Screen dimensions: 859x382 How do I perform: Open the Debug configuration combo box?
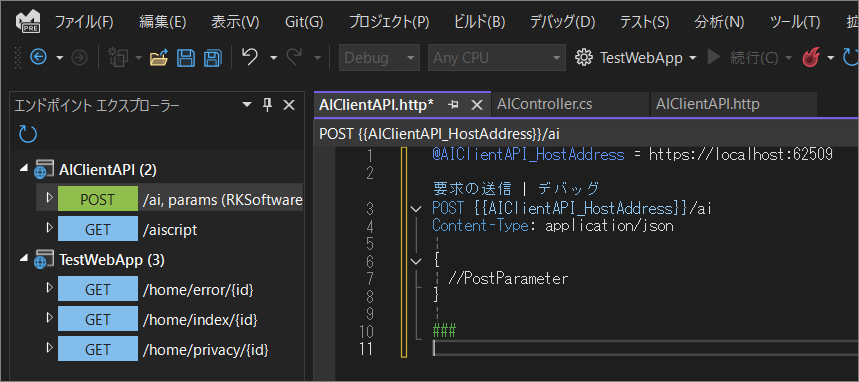379,58
